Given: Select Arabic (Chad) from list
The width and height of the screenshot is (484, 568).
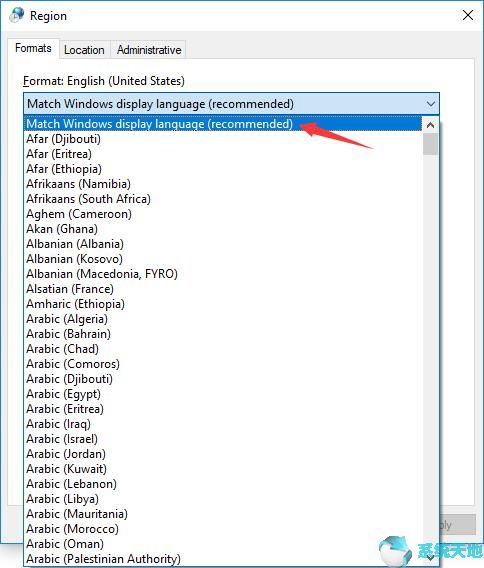Looking at the screenshot, I should click(x=223, y=349).
